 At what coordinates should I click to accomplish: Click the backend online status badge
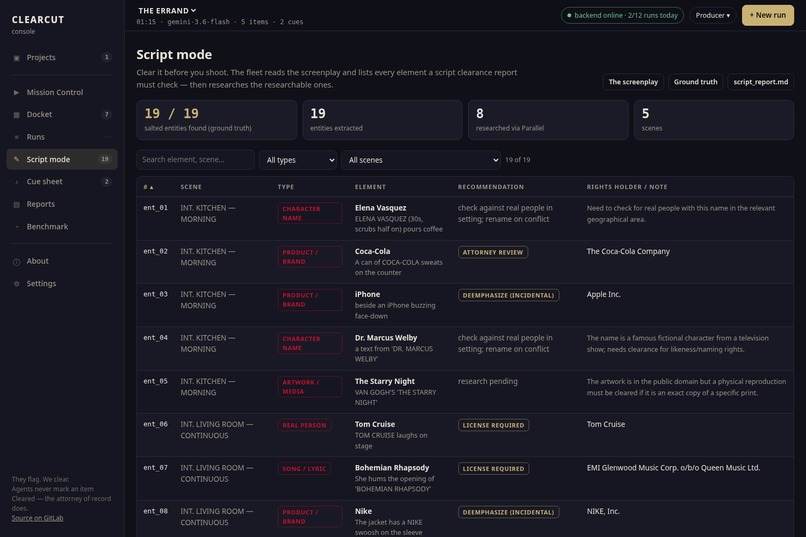click(622, 15)
